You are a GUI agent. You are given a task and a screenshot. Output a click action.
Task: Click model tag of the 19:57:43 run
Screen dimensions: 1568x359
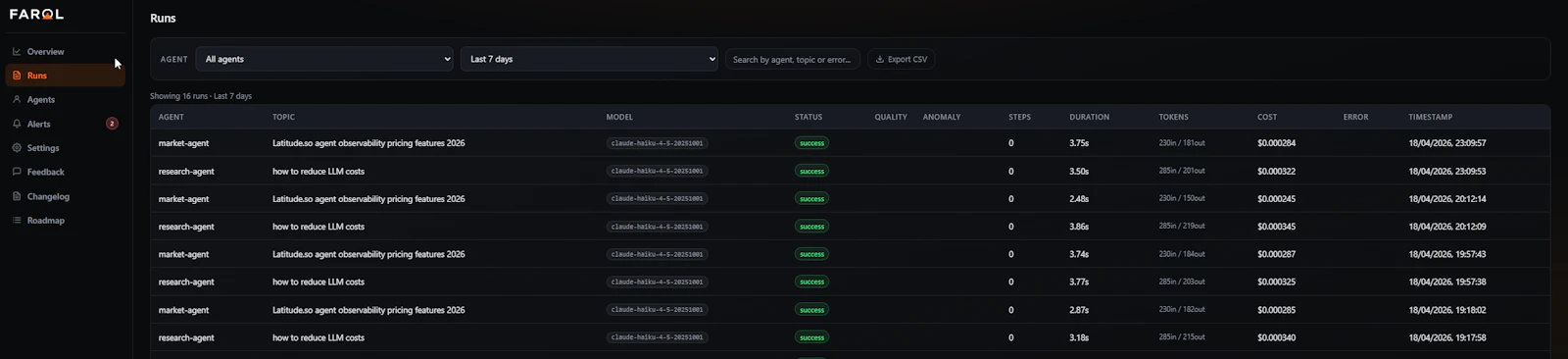[657, 254]
